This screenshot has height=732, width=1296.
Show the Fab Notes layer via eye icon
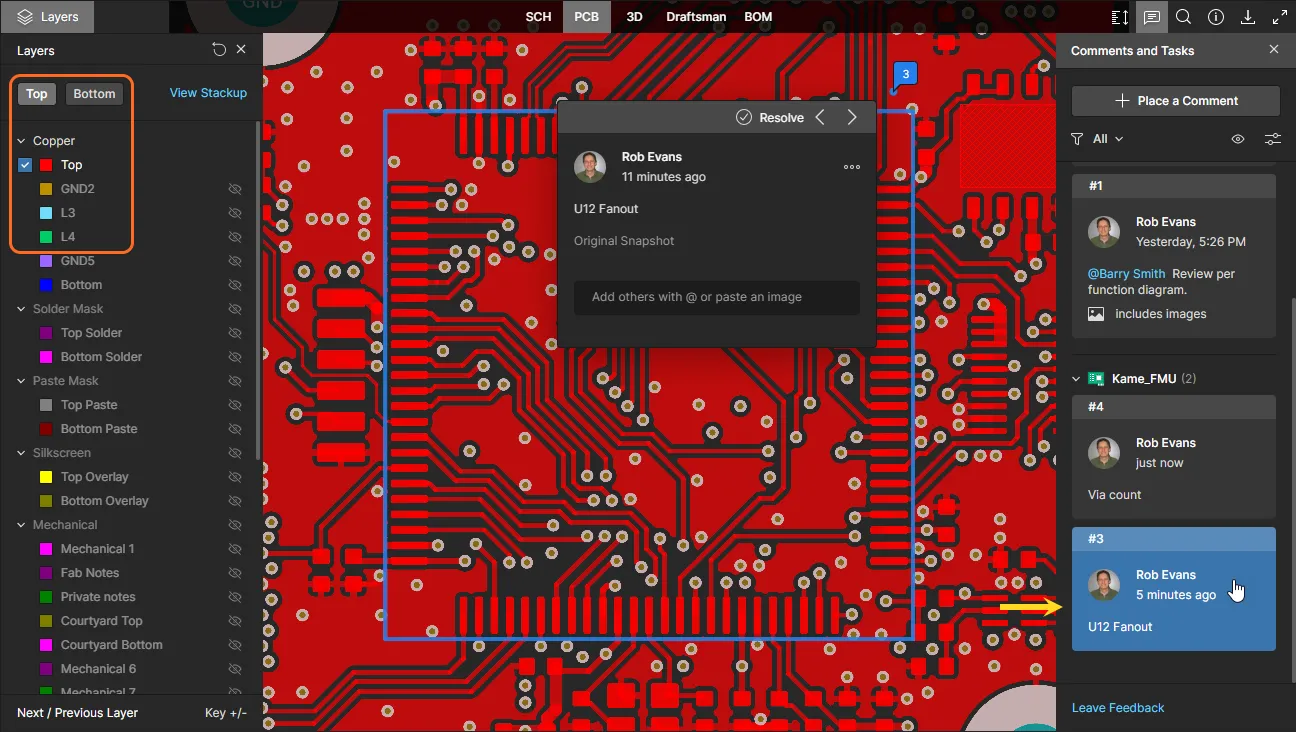point(235,573)
